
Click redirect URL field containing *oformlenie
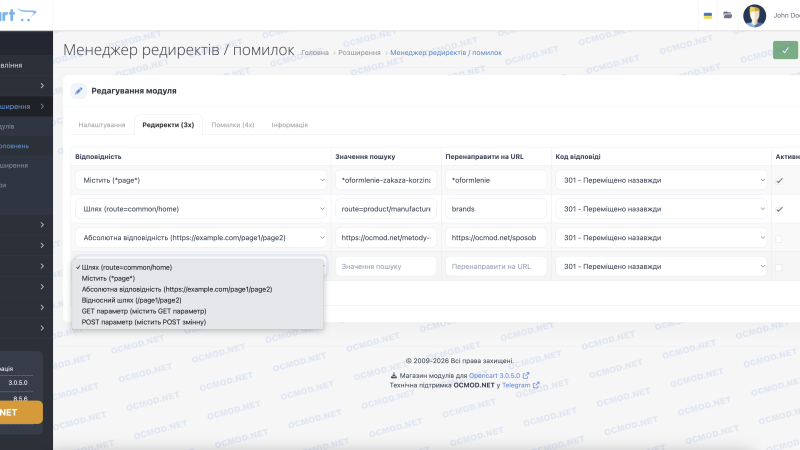(x=496, y=180)
